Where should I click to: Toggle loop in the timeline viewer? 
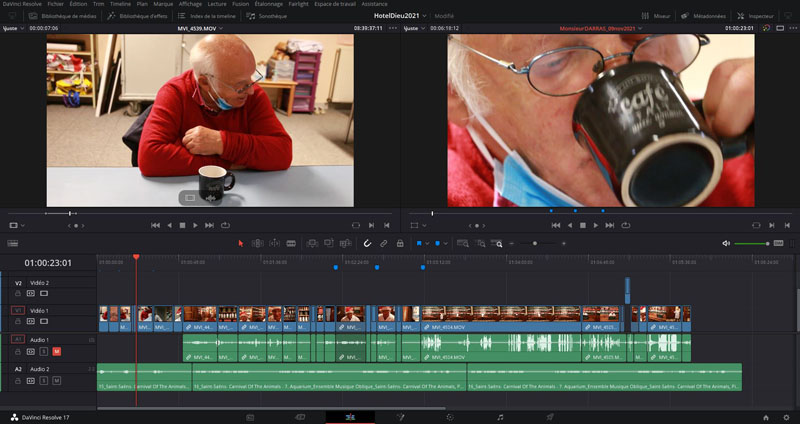point(626,225)
